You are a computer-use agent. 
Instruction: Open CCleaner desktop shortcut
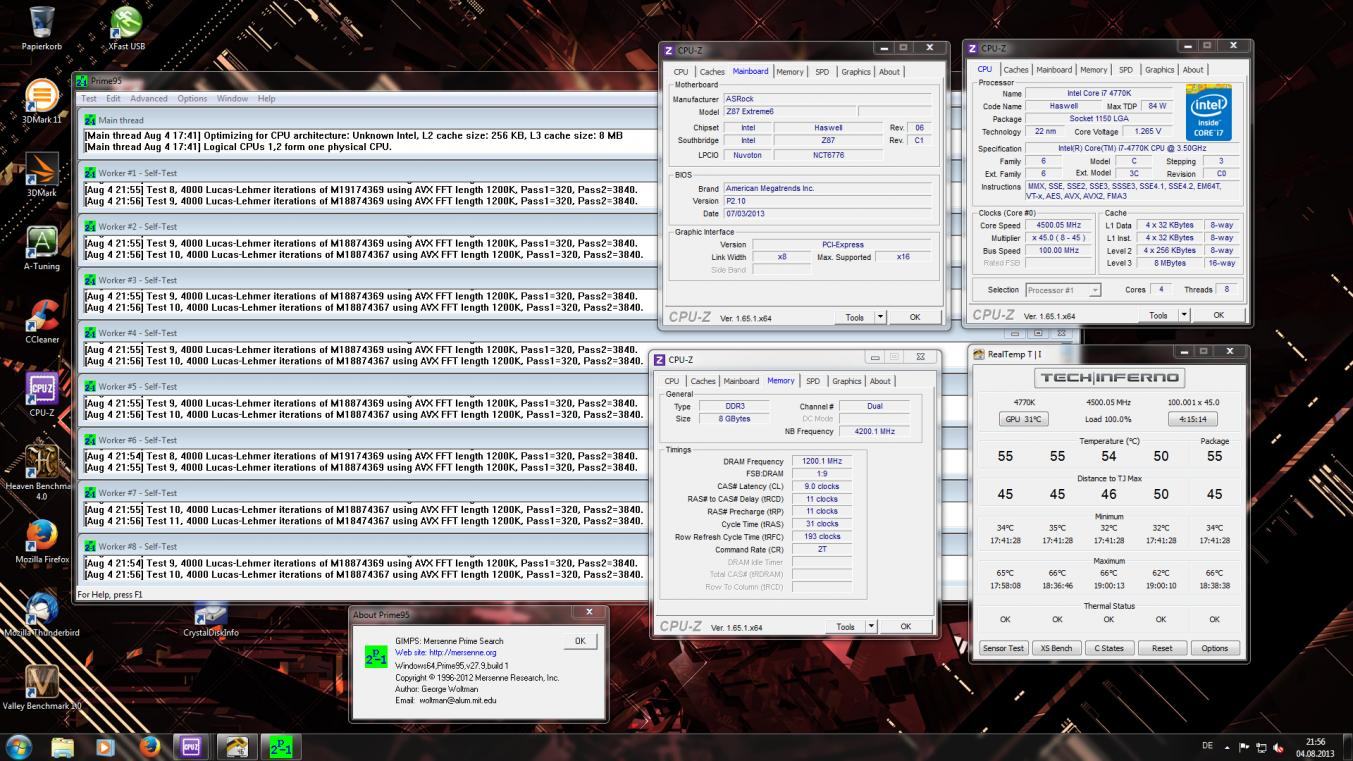click(42, 321)
